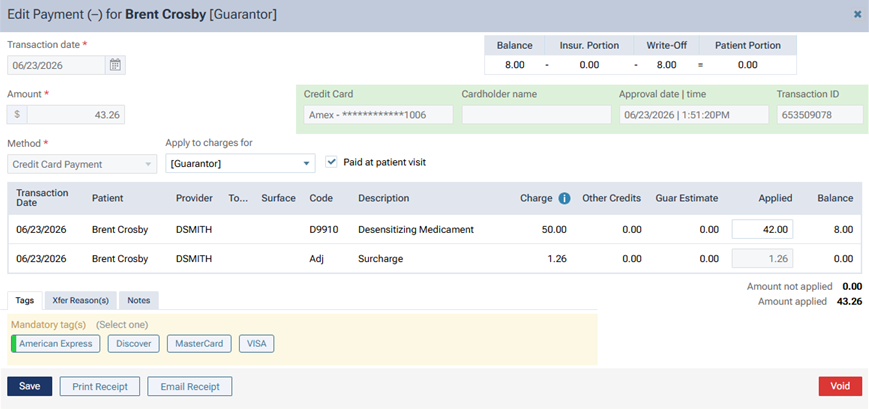This screenshot has height=409, width=869.
Task: Click Desensitizing Medicament description cell
Action: 416,229
